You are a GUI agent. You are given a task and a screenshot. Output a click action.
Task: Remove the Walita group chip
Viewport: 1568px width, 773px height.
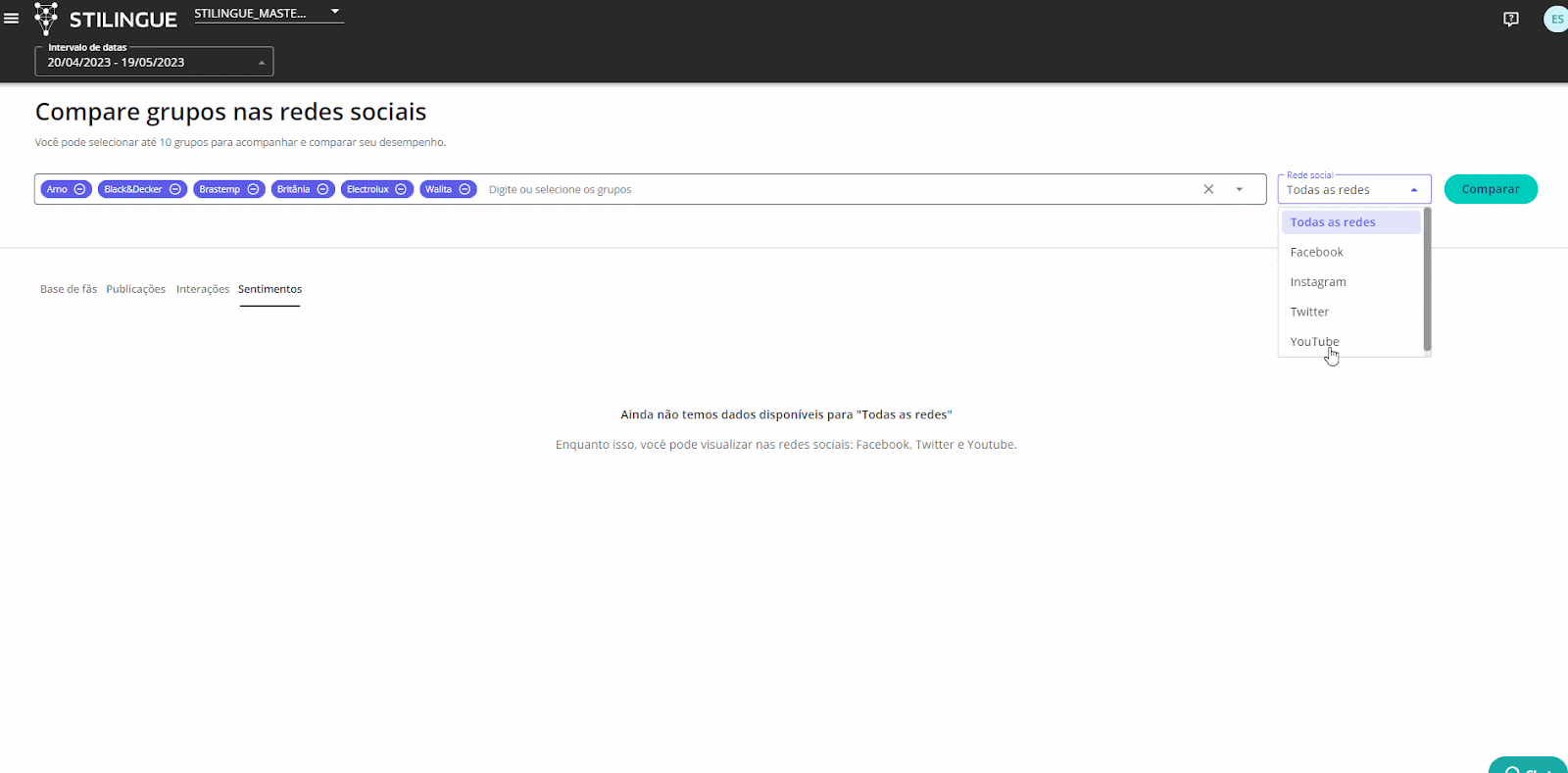pos(465,189)
